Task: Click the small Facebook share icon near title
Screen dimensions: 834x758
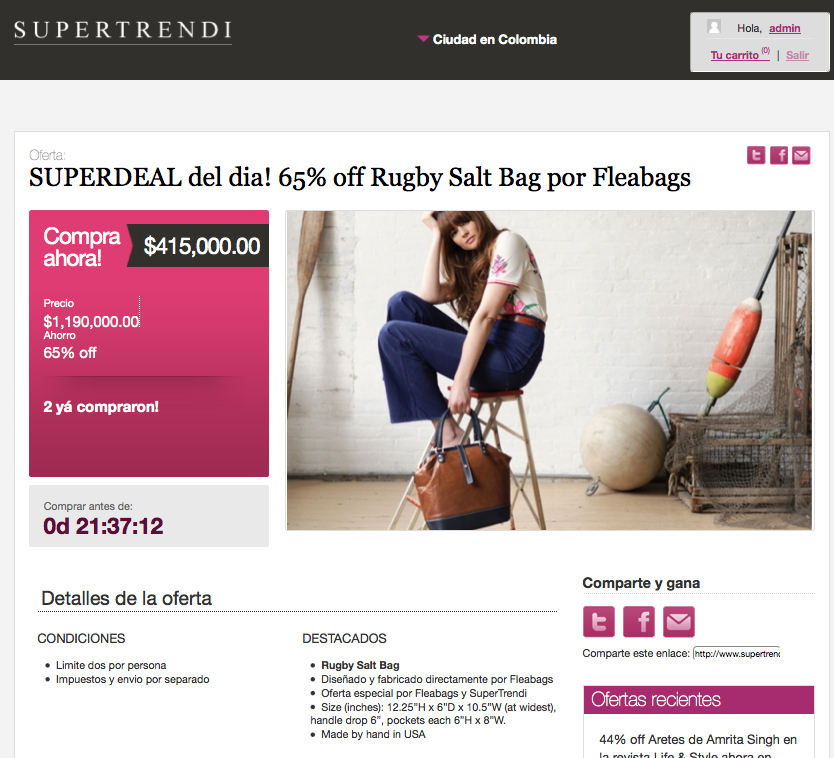Action: tap(779, 155)
